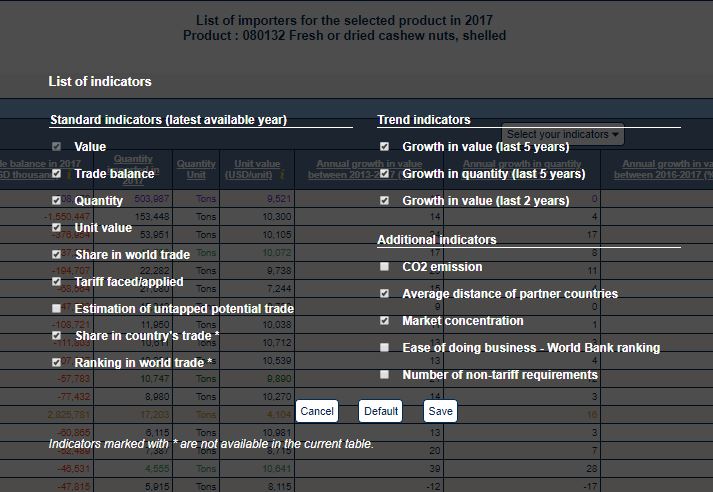Enable Estimation of untapped potential trade
Image resolution: width=713 pixels, height=492 pixels.
57,309
